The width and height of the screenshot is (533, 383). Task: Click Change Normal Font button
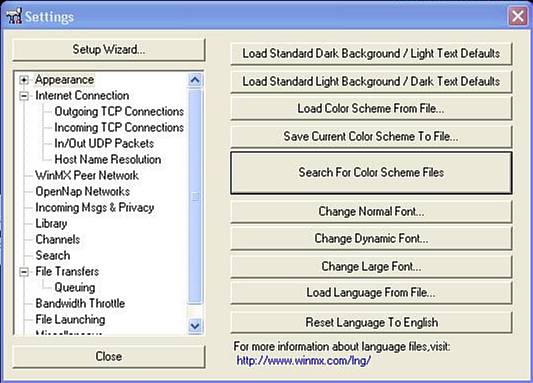point(371,212)
